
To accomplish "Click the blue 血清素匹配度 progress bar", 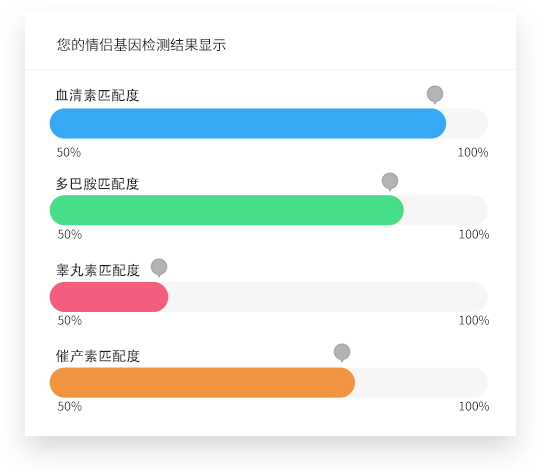I will 248,123.
